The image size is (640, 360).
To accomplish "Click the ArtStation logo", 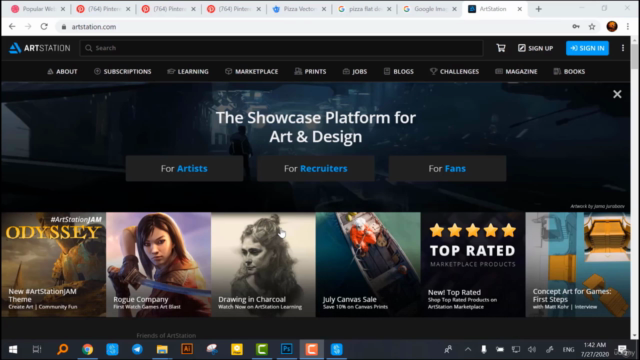I will [x=40, y=48].
